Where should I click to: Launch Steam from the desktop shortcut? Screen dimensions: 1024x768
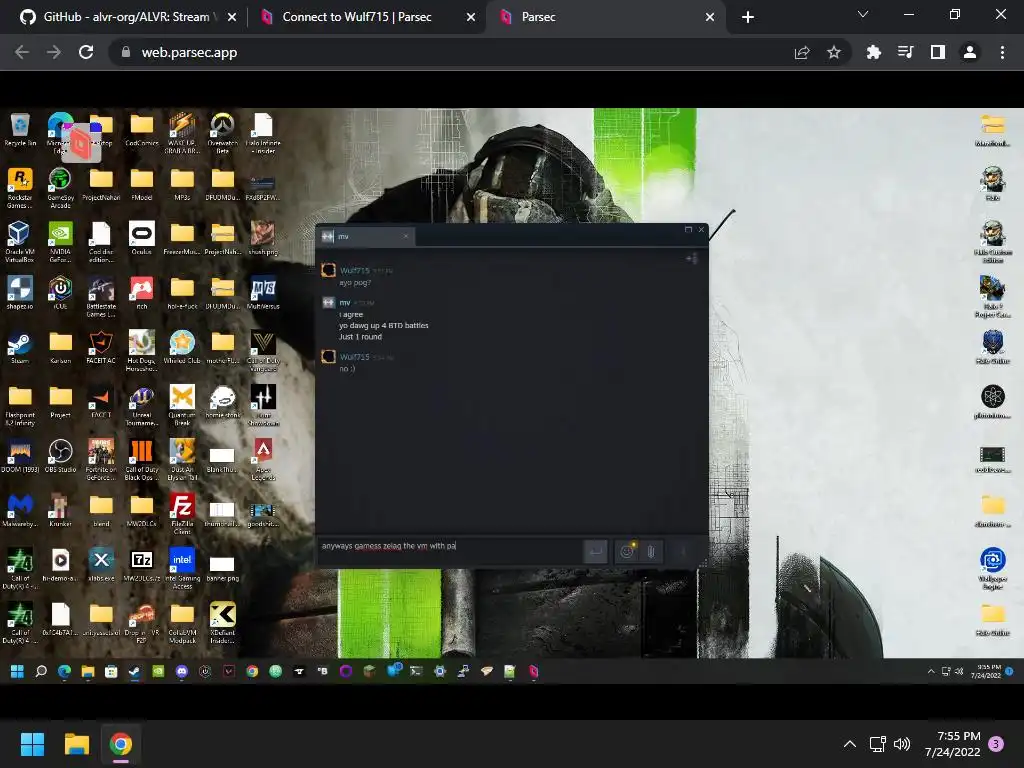pos(20,347)
